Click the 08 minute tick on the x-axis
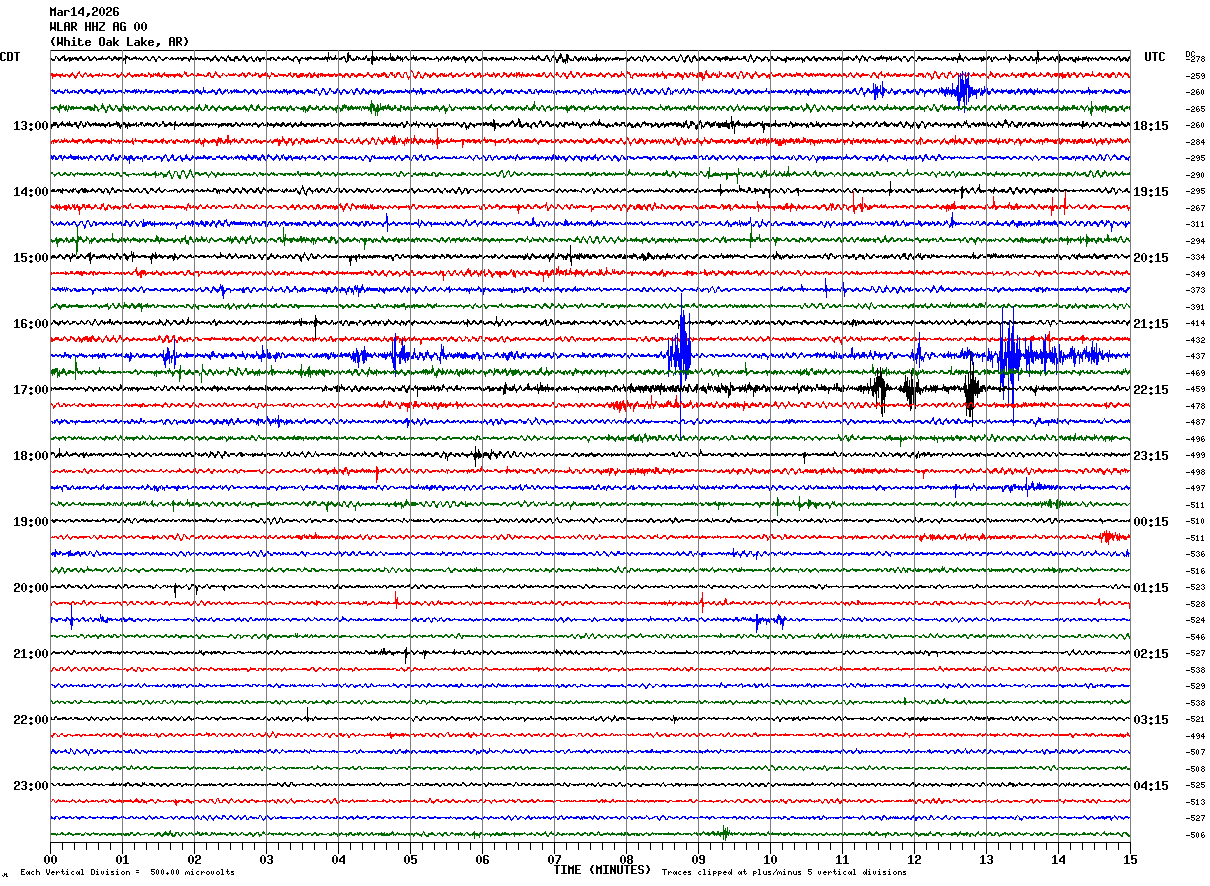Viewport: 1210px width, 886px height. click(626, 859)
